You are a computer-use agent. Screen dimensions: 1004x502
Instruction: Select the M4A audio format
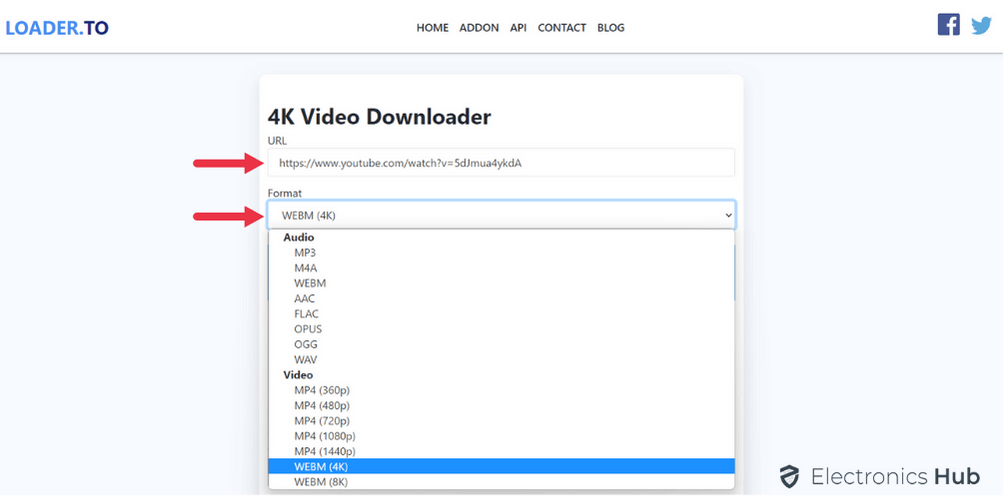501,268
